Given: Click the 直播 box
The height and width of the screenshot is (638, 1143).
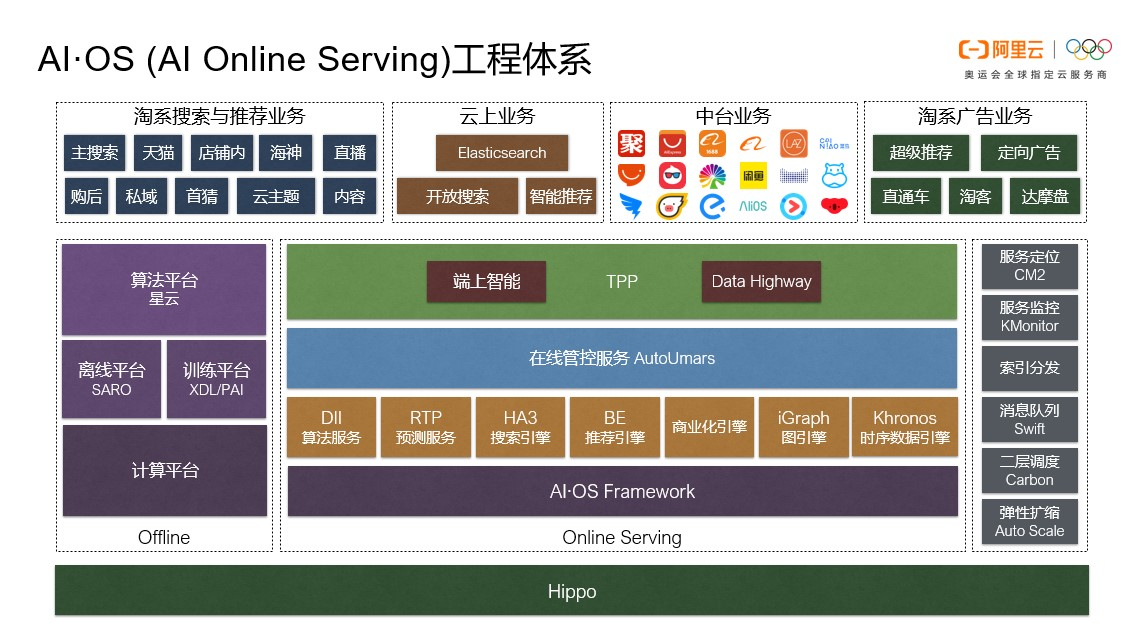Looking at the screenshot, I should coord(350,153).
